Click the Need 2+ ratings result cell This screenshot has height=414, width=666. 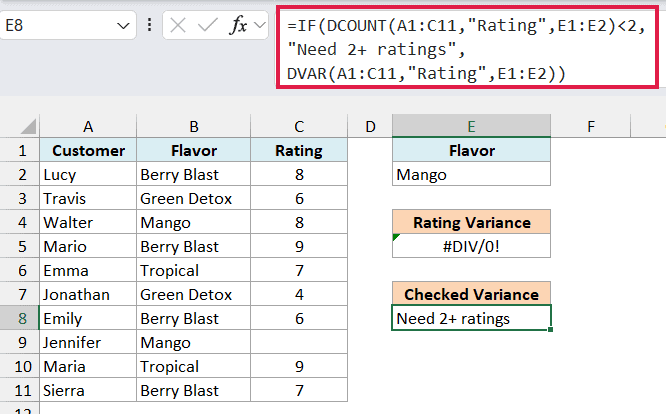click(471, 318)
